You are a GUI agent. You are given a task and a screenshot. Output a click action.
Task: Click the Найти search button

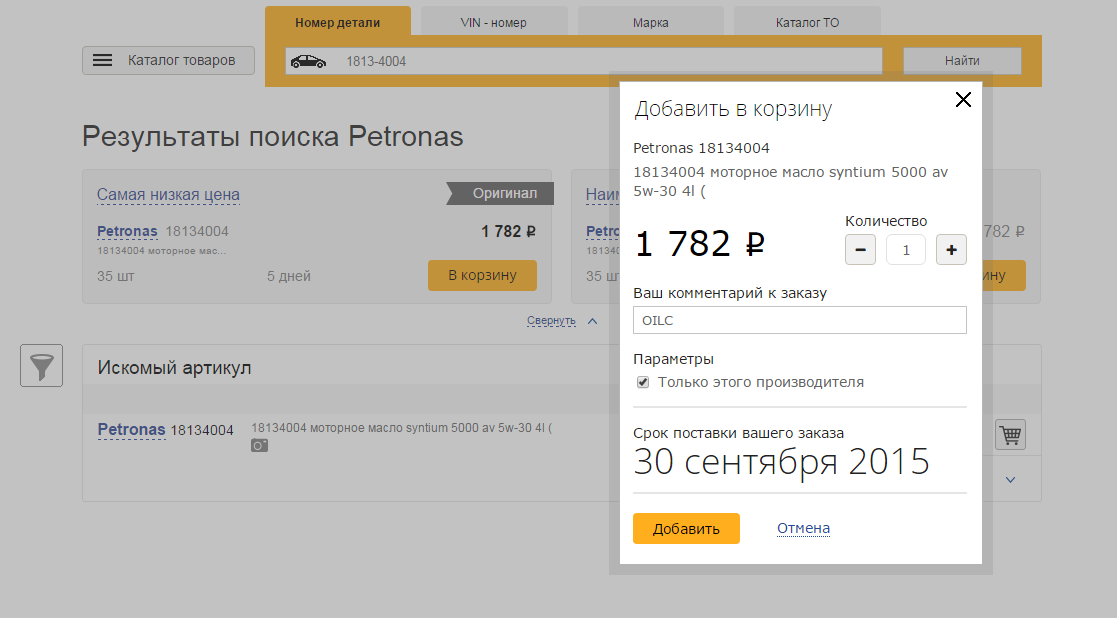pos(962,61)
